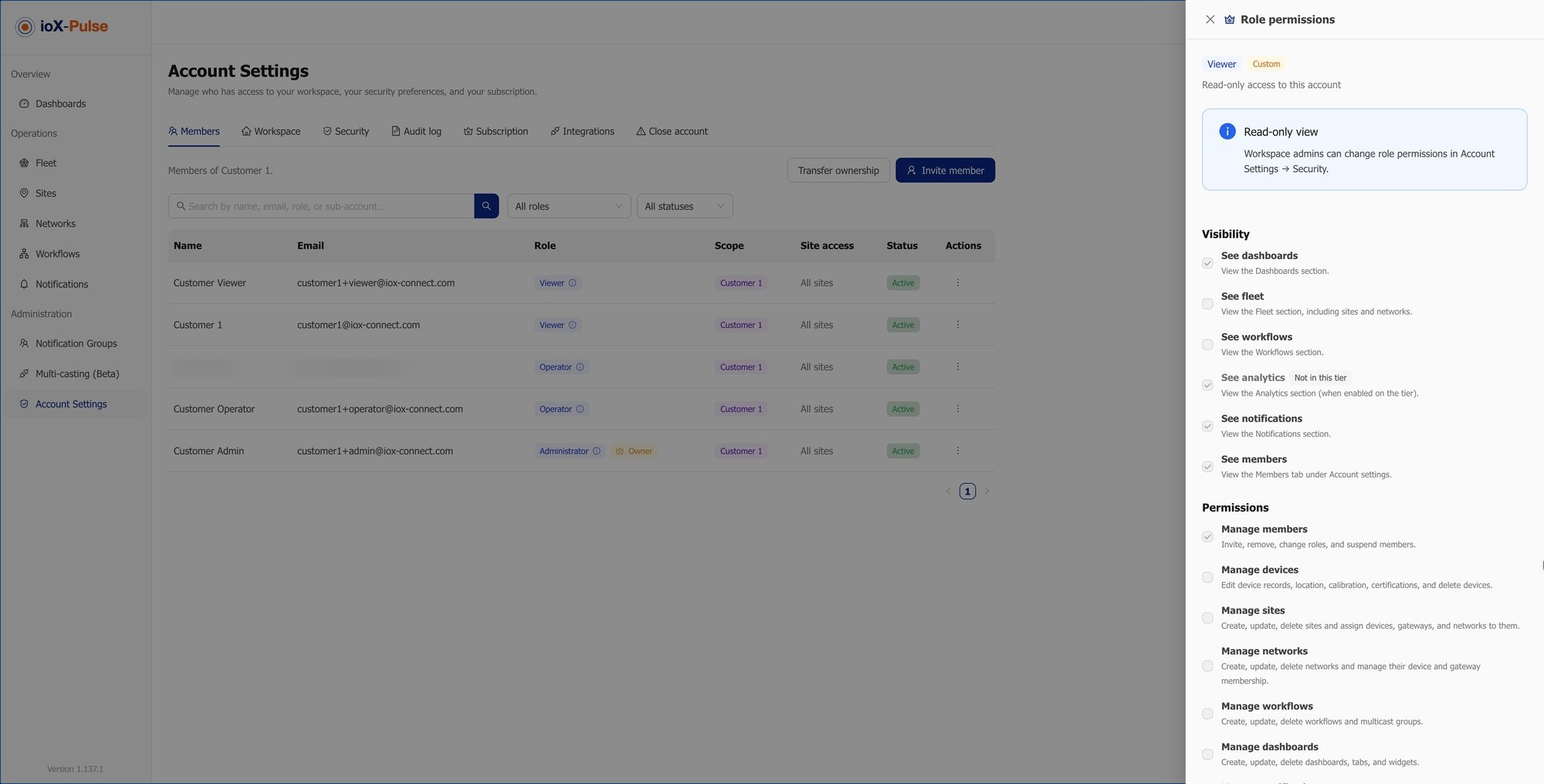The height and width of the screenshot is (784, 1544).
Task: Toggle the See dashboards checkbox
Action: (x=1207, y=263)
